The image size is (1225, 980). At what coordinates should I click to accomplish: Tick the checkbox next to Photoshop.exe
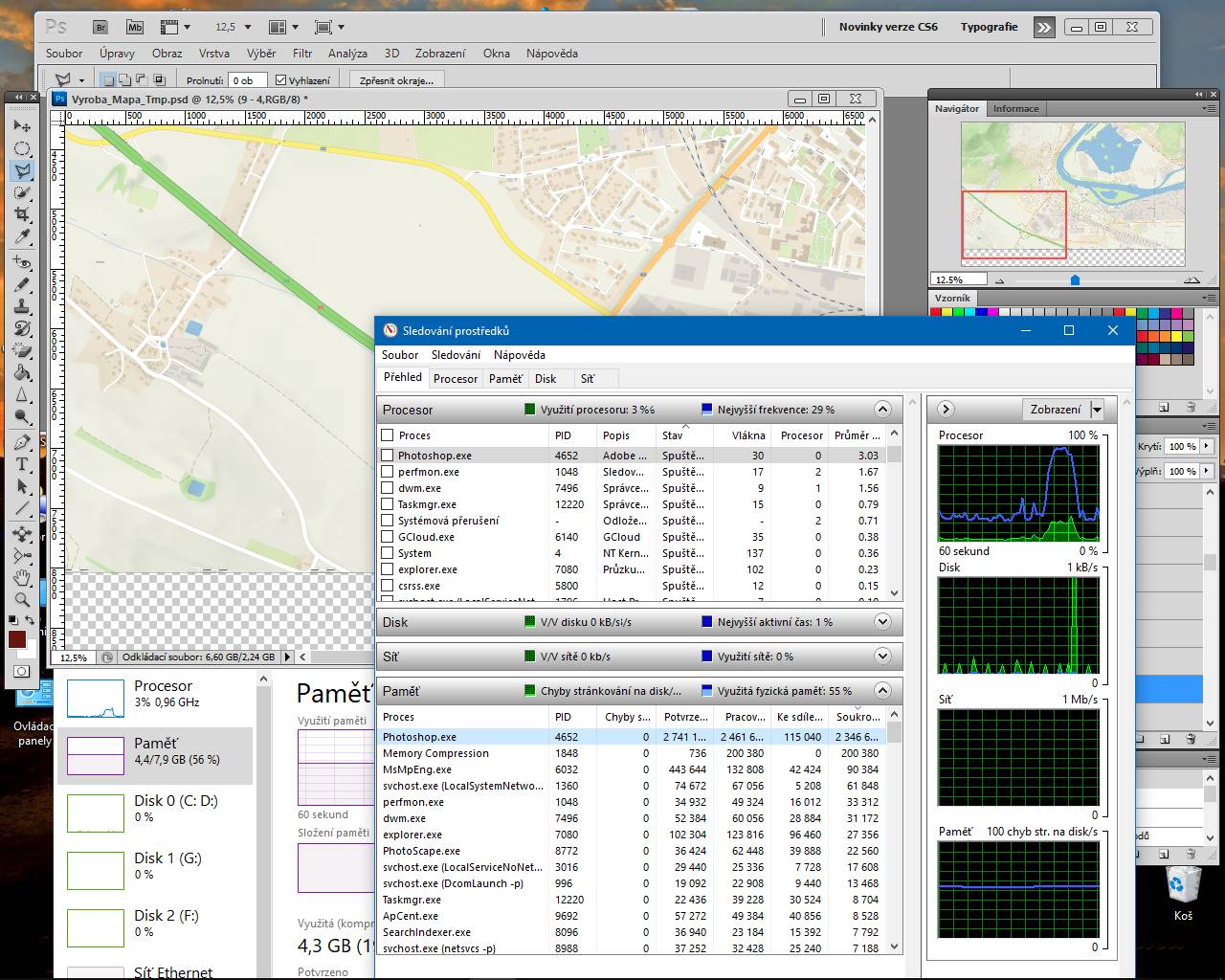coord(388,456)
